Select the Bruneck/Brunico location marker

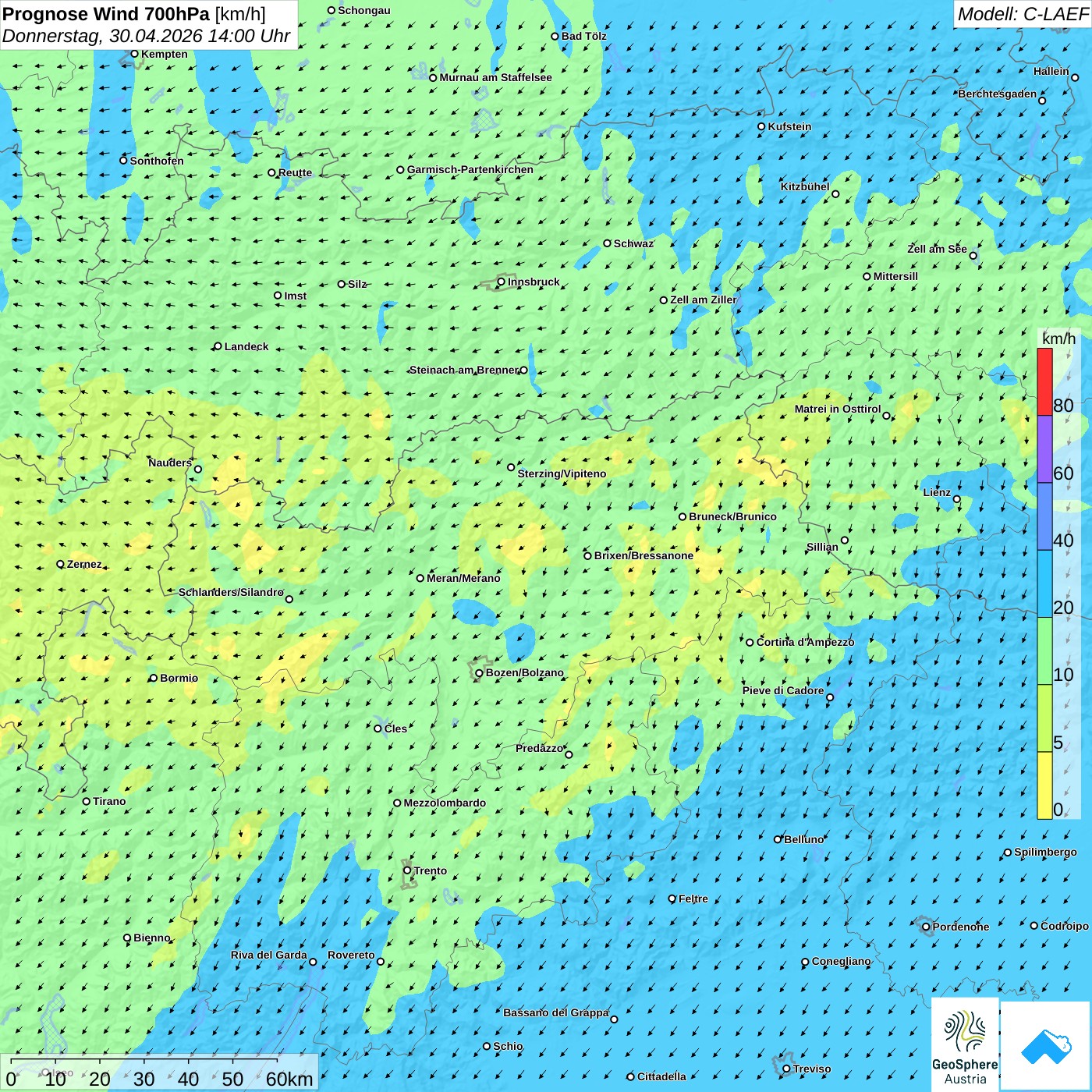[682, 516]
